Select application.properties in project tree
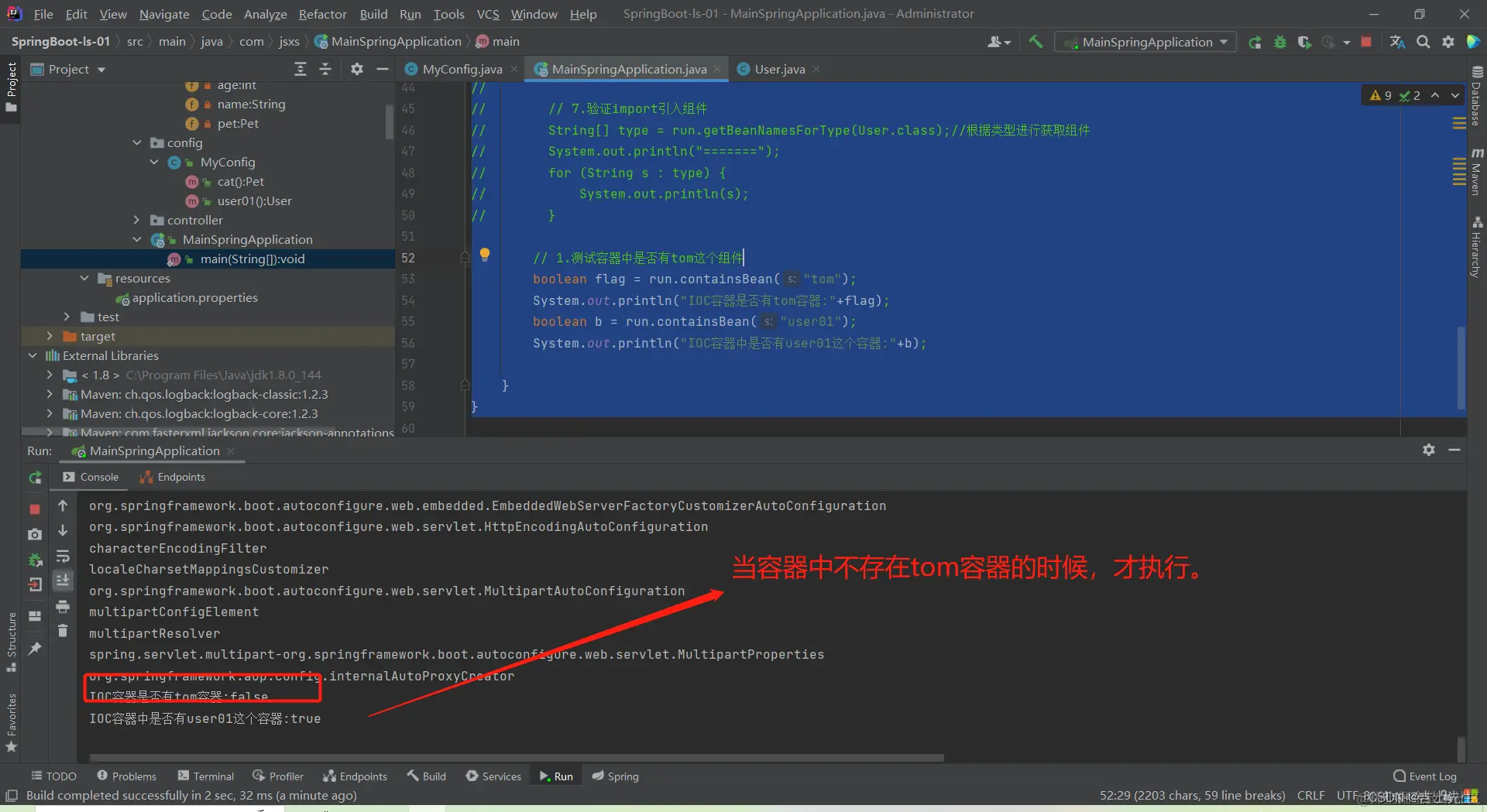 pos(194,297)
